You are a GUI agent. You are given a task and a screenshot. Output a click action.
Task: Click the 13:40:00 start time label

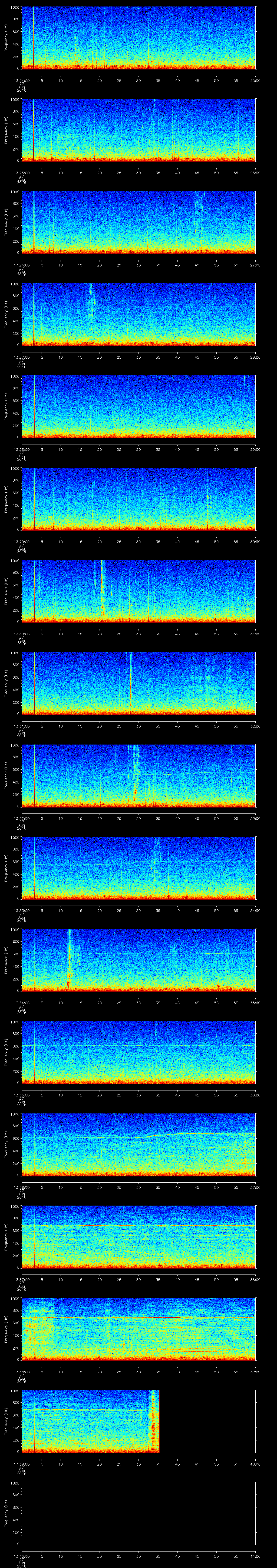22,1556
